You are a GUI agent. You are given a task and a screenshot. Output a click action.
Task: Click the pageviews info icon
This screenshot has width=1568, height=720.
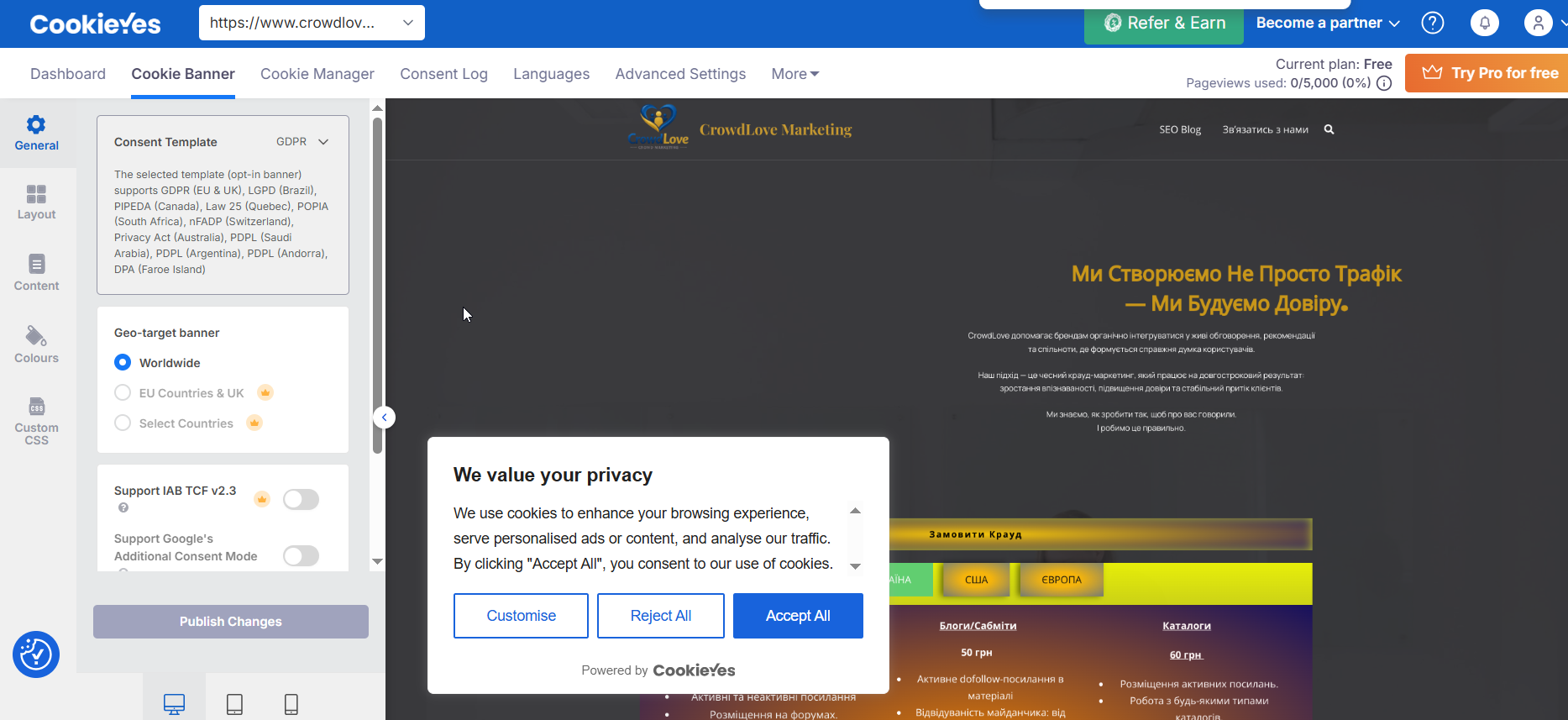tap(1384, 83)
